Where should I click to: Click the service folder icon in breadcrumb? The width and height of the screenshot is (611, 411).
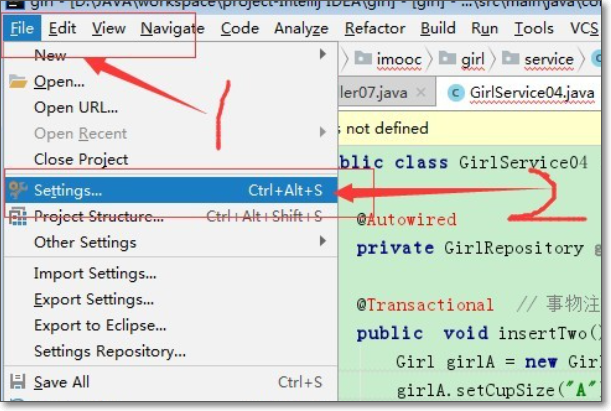click(x=508, y=60)
